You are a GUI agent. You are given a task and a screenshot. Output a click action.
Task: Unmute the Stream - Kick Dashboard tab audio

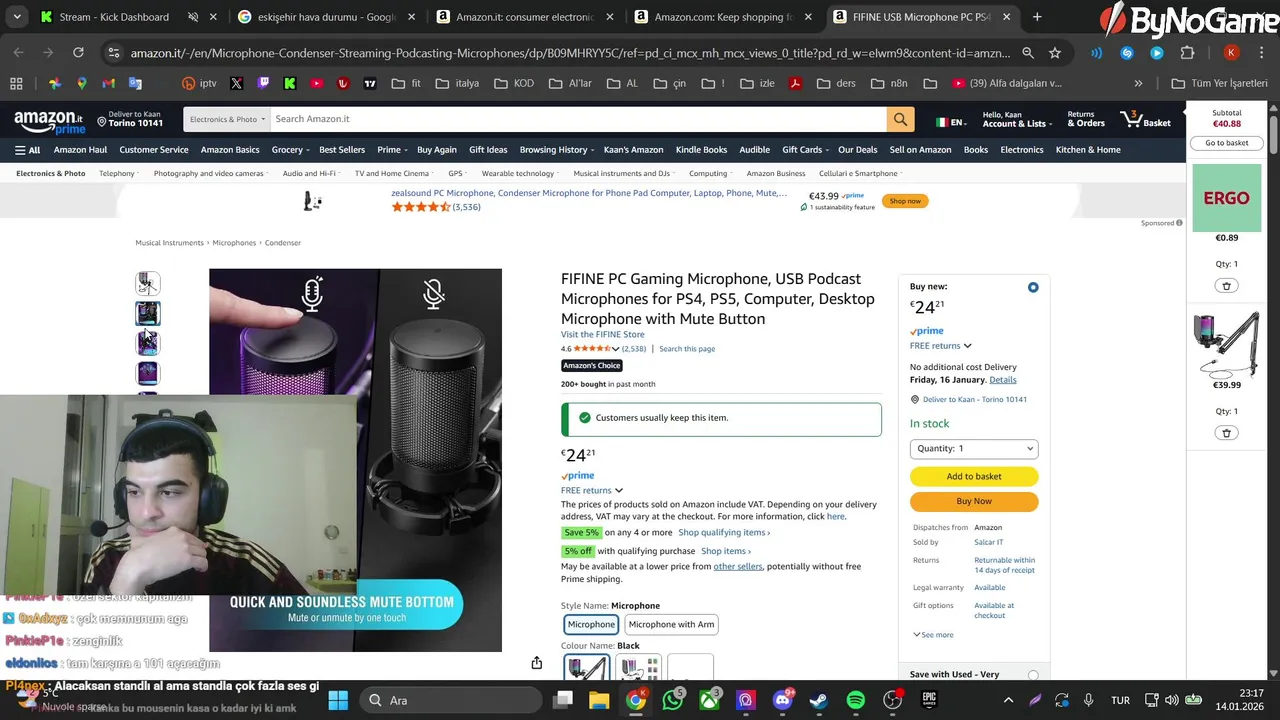[x=193, y=17]
